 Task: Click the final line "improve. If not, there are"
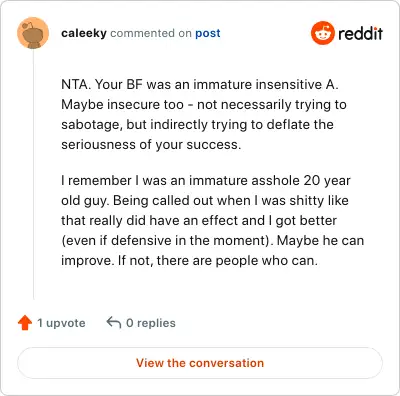click(x=189, y=261)
